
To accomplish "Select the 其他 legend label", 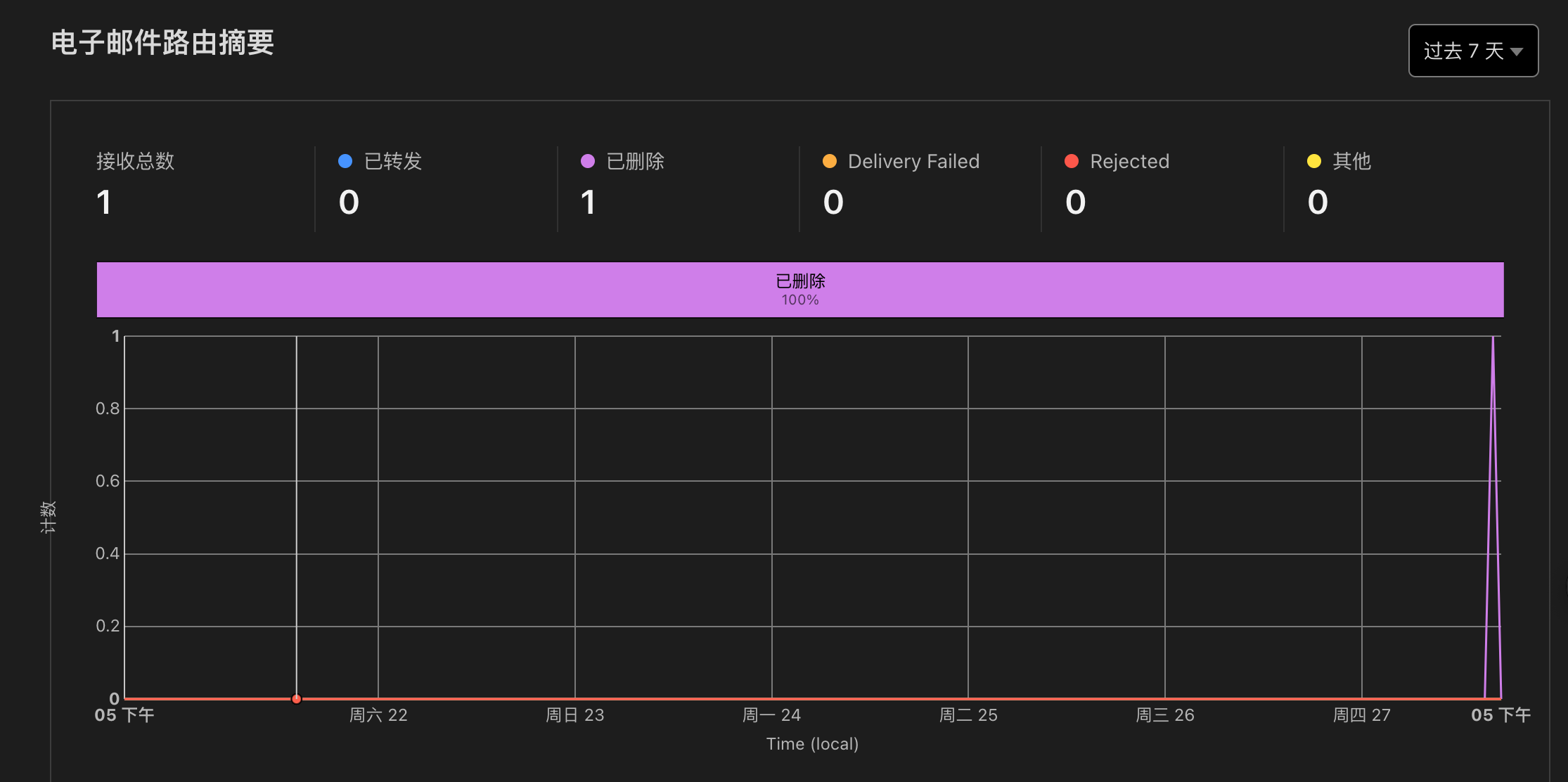I will pos(1351,161).
